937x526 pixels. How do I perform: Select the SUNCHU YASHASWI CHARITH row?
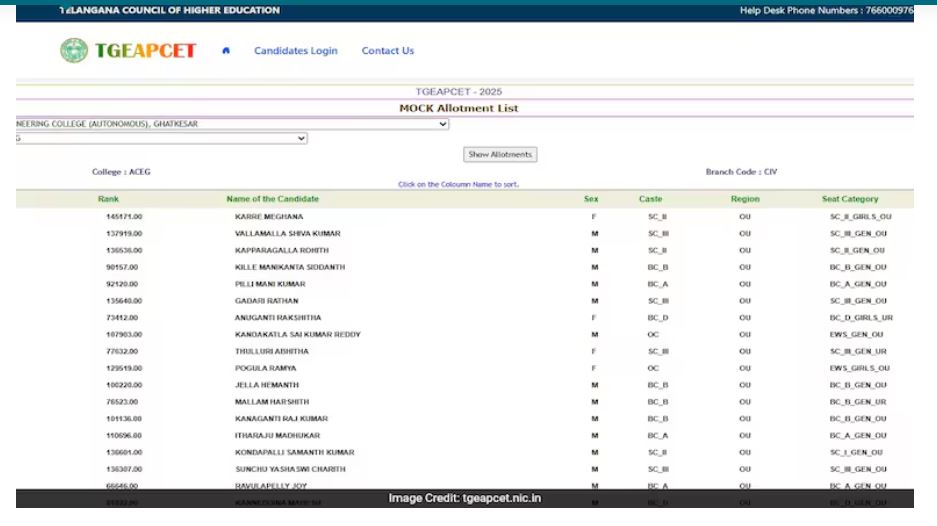point(290,469)
